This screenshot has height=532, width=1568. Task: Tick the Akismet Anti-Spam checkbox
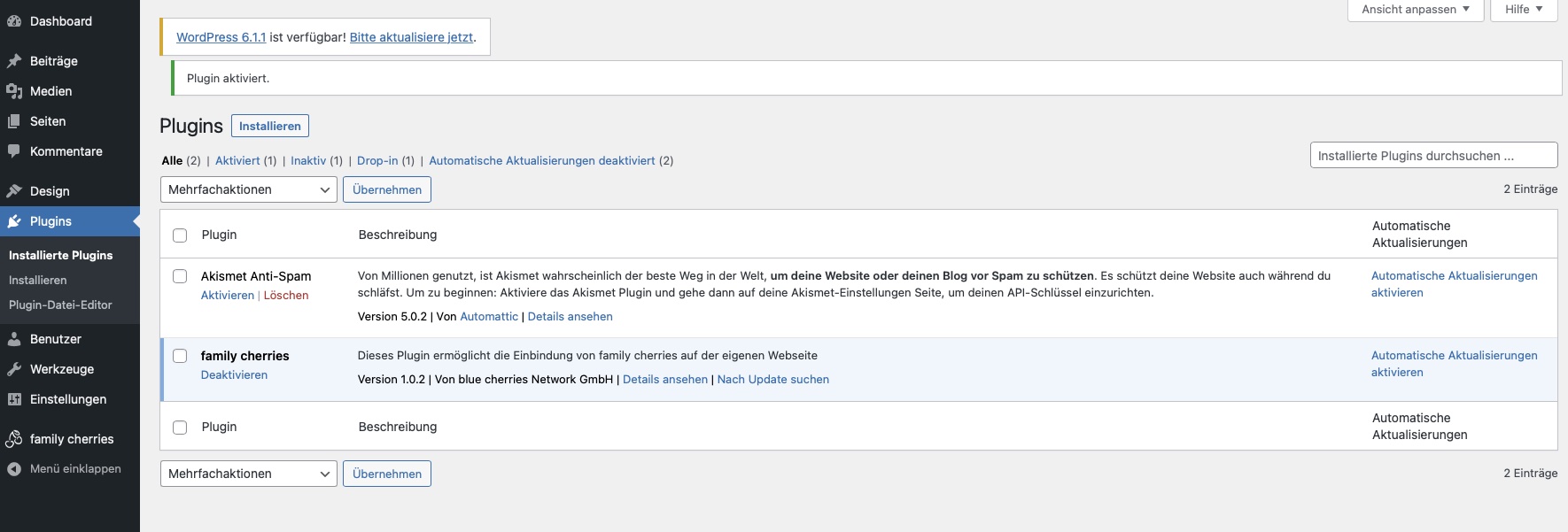(180, 276)
